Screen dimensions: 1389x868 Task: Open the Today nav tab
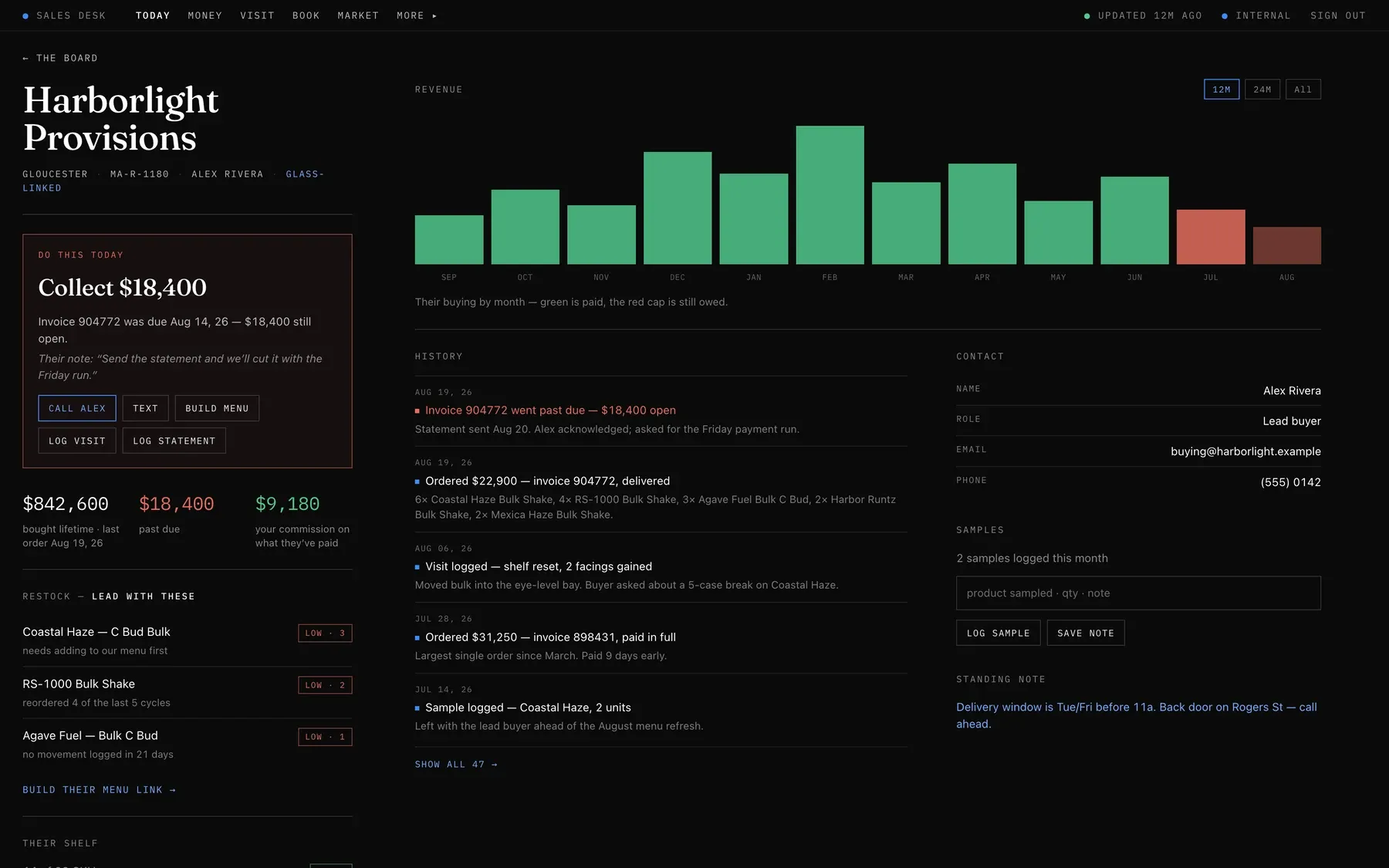[153, 15]
